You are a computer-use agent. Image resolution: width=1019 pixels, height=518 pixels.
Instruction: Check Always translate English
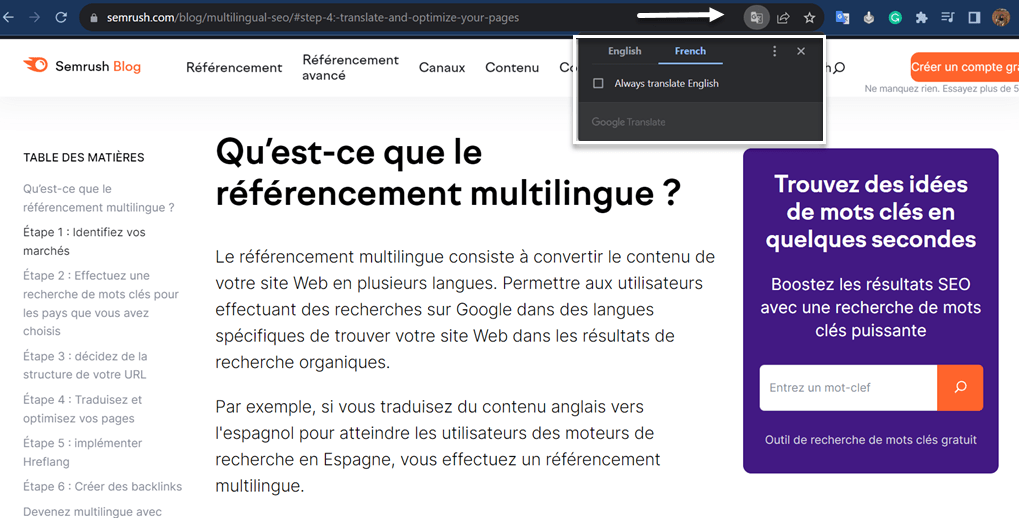[x=599, y=83]
